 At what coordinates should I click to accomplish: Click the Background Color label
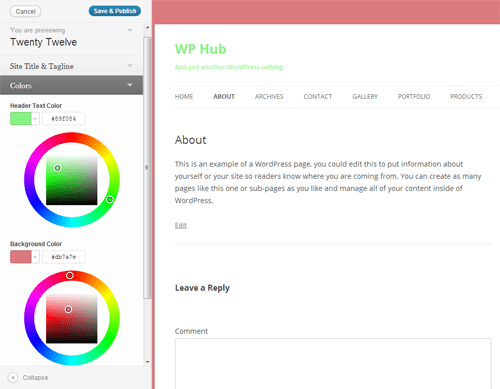[36, 244]
